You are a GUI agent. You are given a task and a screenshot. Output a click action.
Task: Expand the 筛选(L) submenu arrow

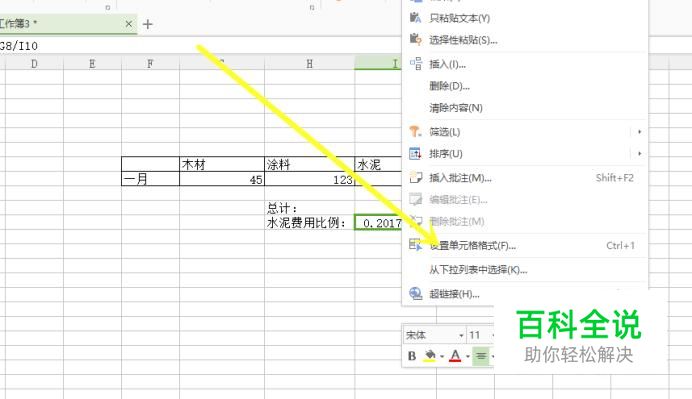point(639,132)
